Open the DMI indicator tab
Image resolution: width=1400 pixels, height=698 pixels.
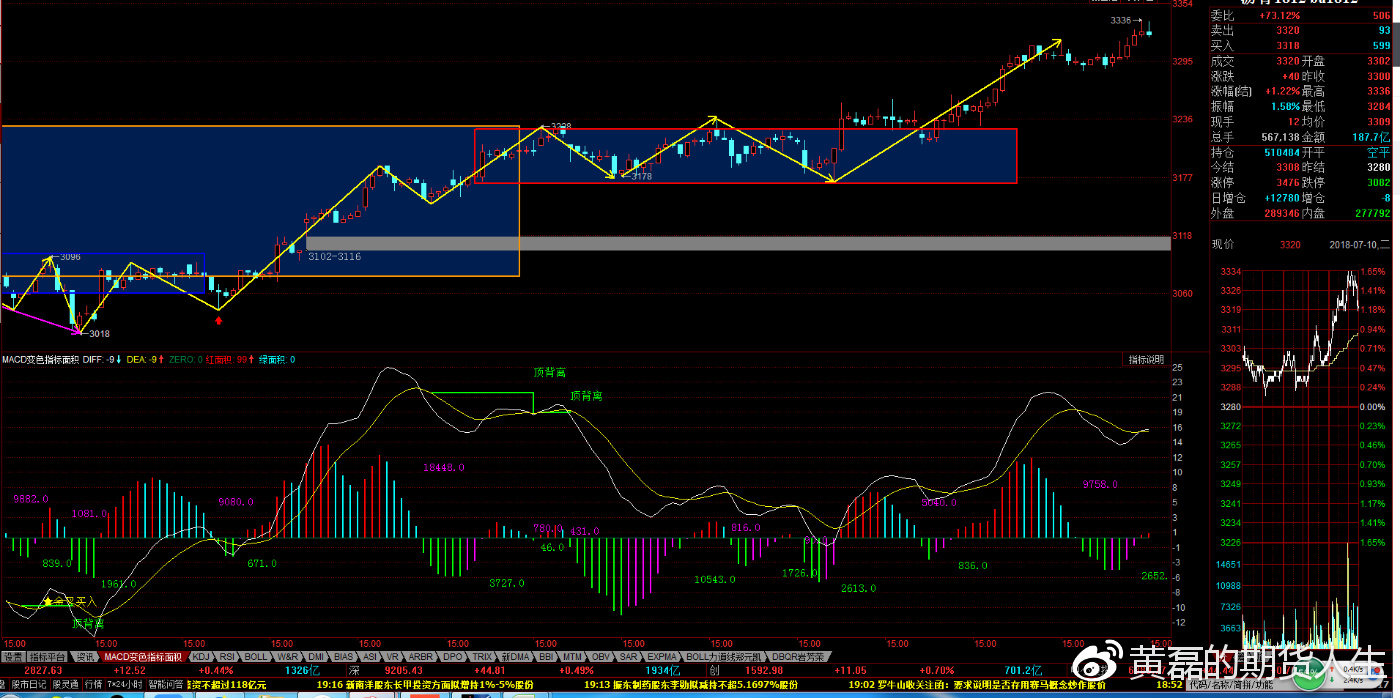[x=316, y=657]
